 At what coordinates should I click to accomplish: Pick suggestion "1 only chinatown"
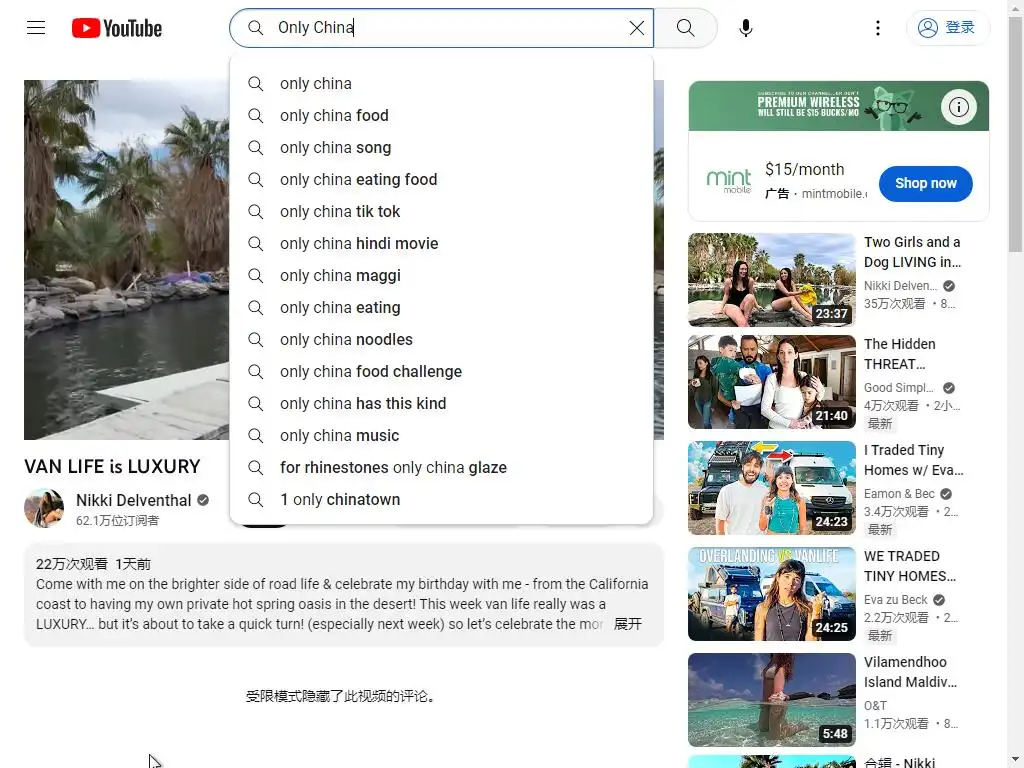441,500
